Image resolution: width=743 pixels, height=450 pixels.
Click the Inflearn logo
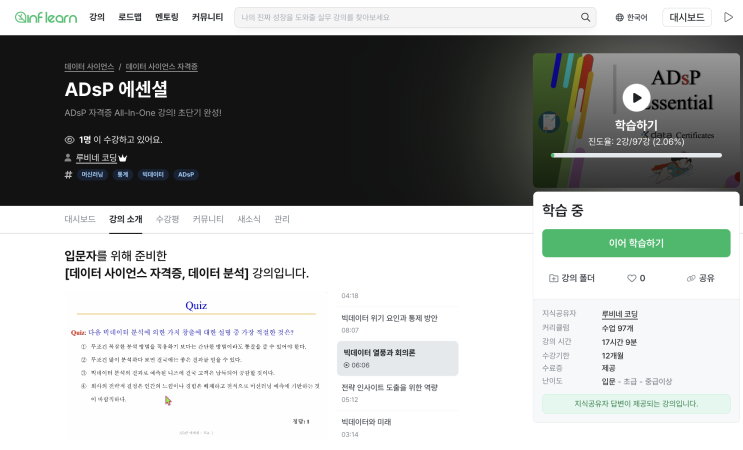tap(46, 18)
